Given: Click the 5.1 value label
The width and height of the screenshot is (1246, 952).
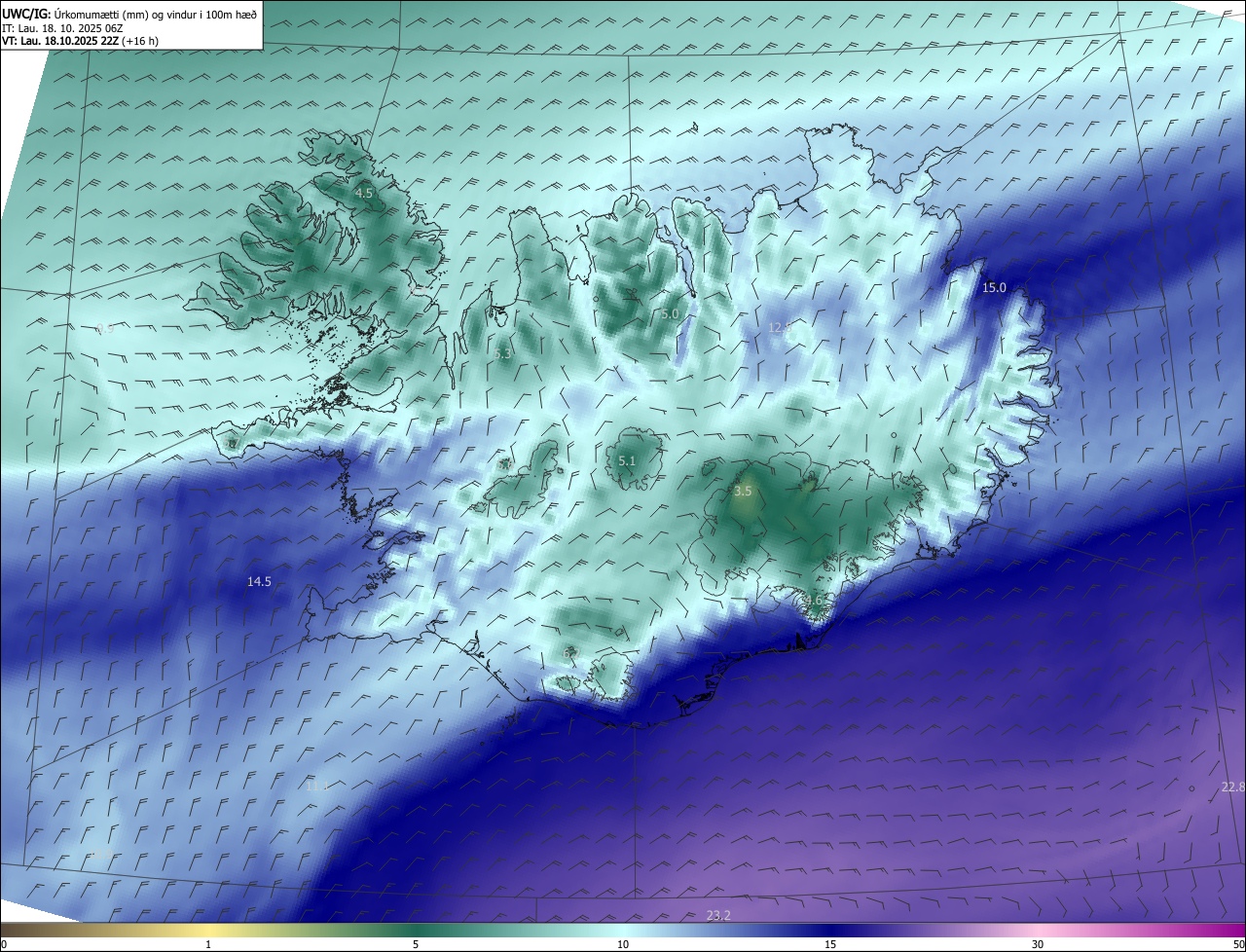Looking at the screenshot, I should click(627, 461).
